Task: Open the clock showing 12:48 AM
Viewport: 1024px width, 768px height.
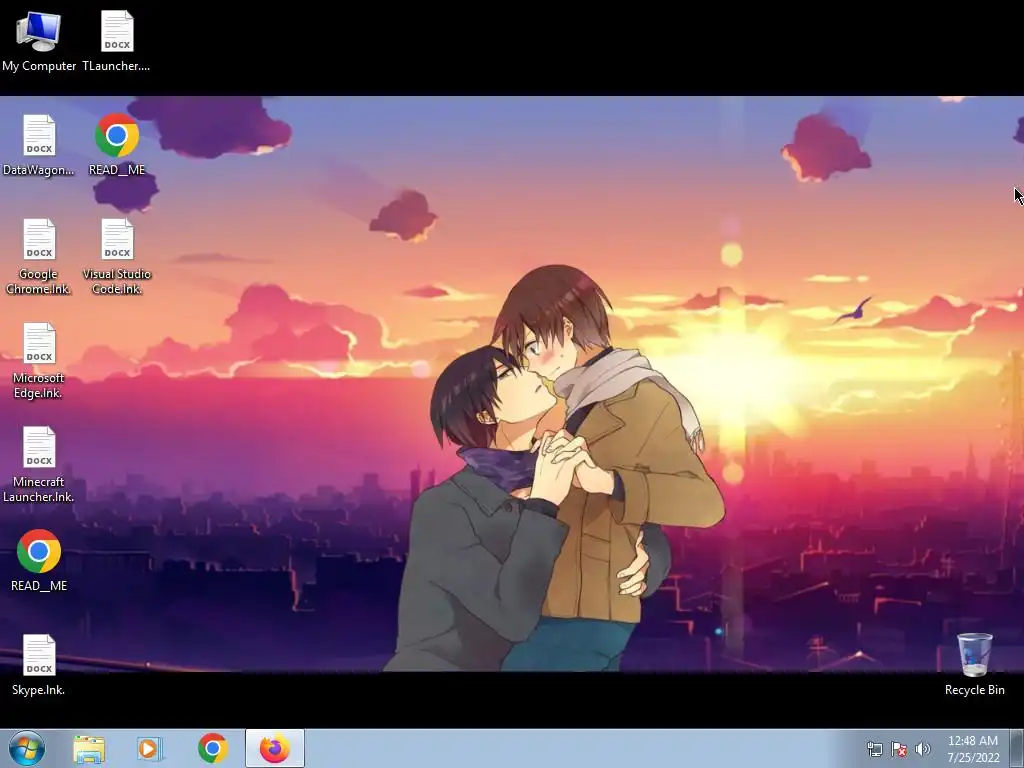Action: 973,749
